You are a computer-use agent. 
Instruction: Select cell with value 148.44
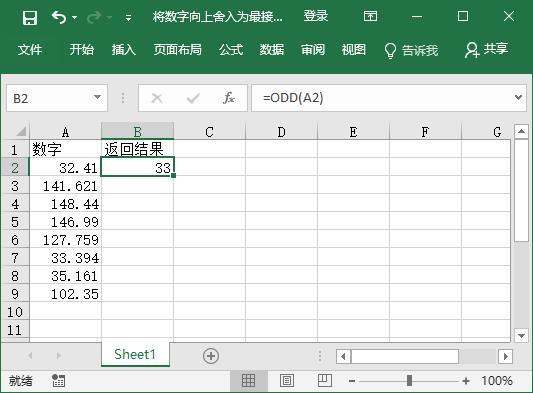point(66,204)
